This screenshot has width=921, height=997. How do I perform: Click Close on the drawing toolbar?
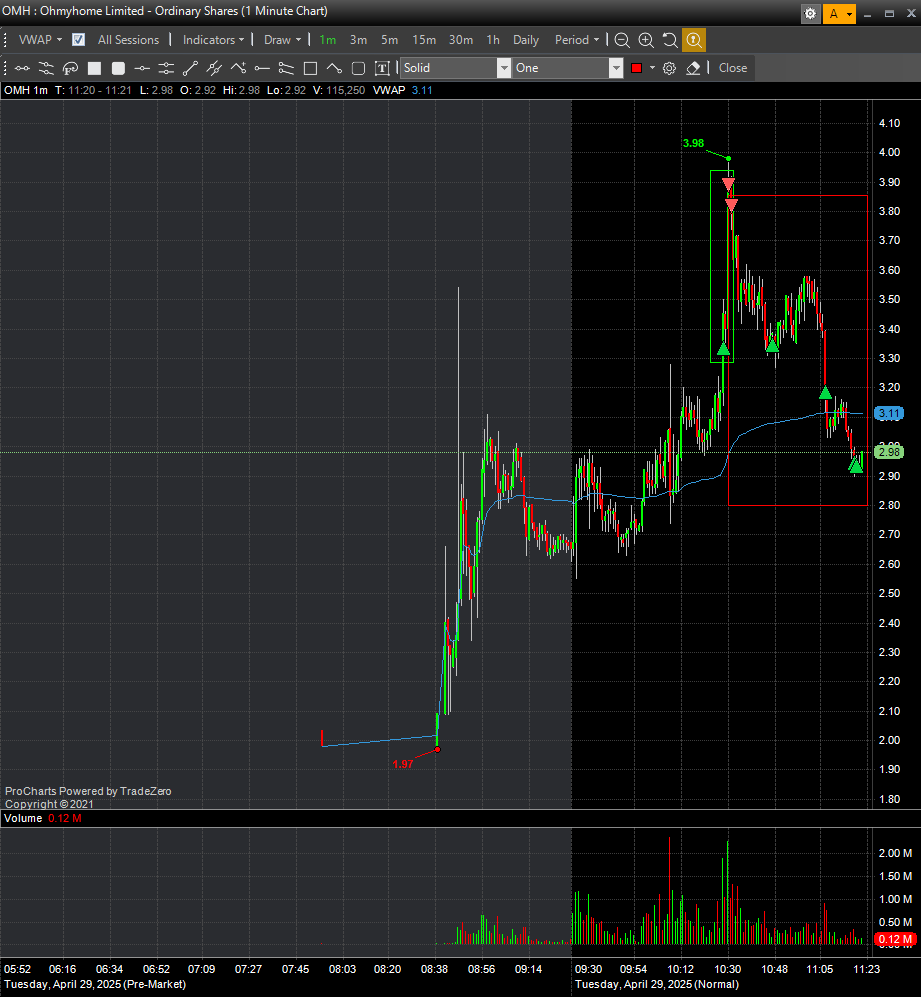click(733, 68)
